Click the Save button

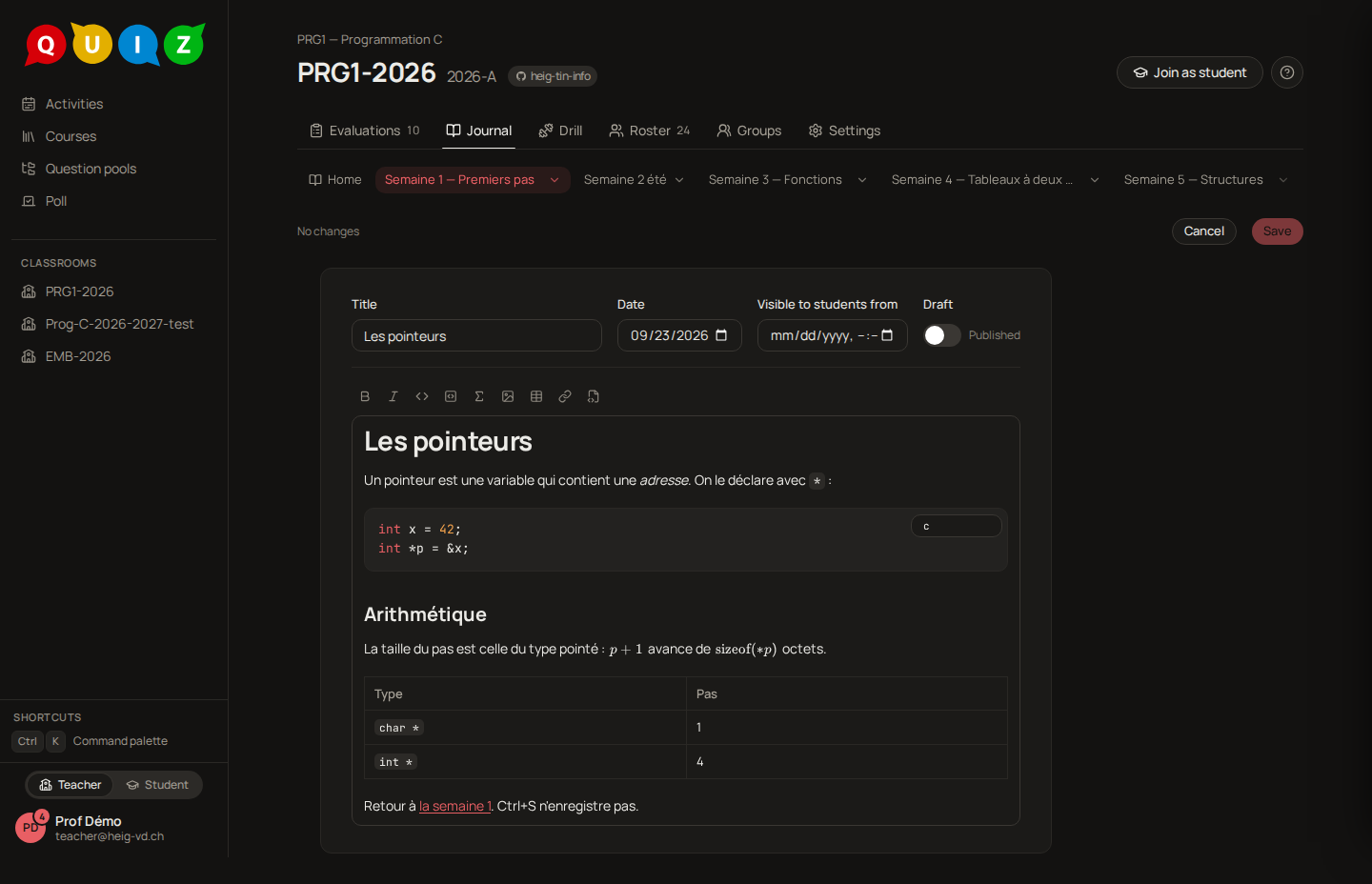(x=1278, y=231)
